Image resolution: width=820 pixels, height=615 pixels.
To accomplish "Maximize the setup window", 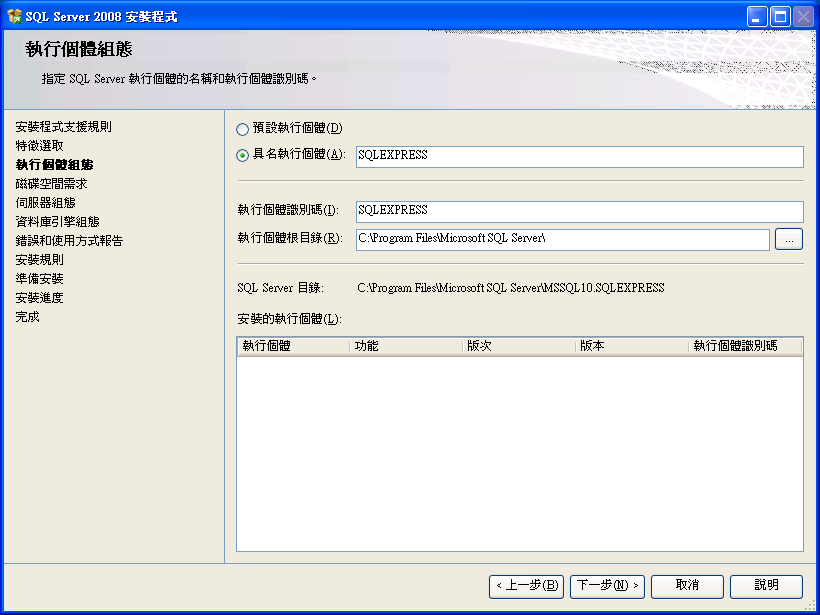I will tap(780, 17).
